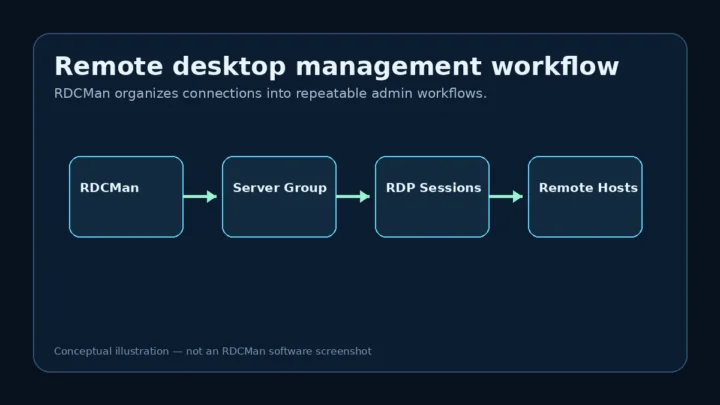This screenshot has height=405, width=720.
Task: Click the subtitle 'RDCMan organizes connections into repeatable admin workflows.'
Action: (270, 94)
